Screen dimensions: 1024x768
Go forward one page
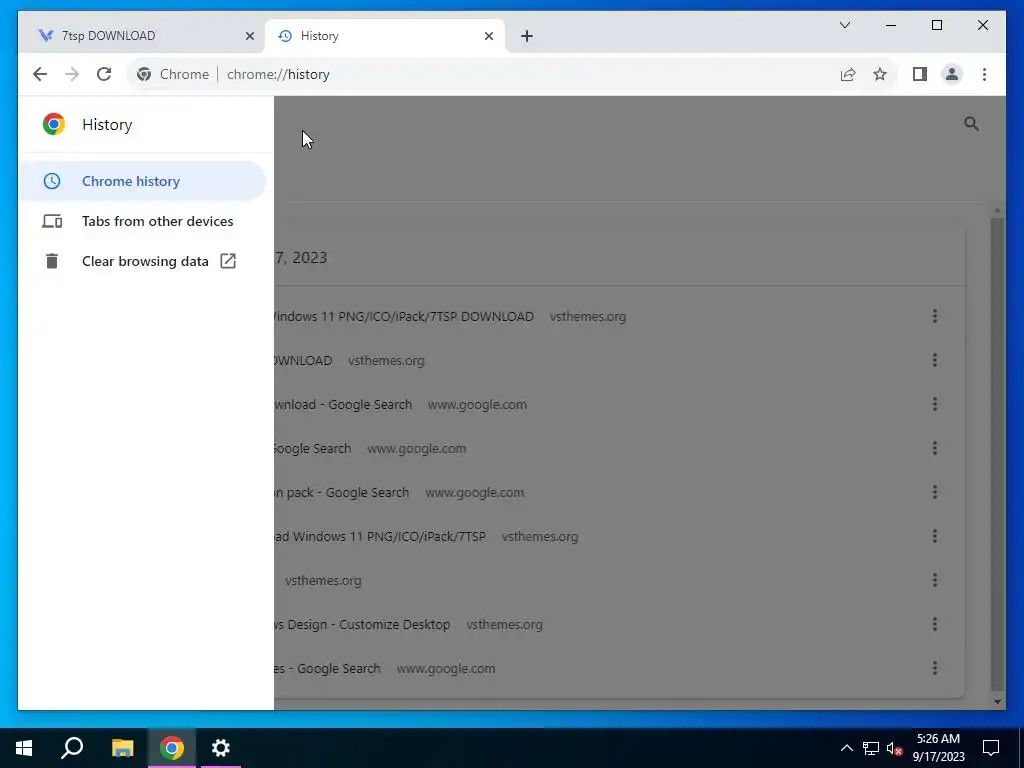(72, 74)
